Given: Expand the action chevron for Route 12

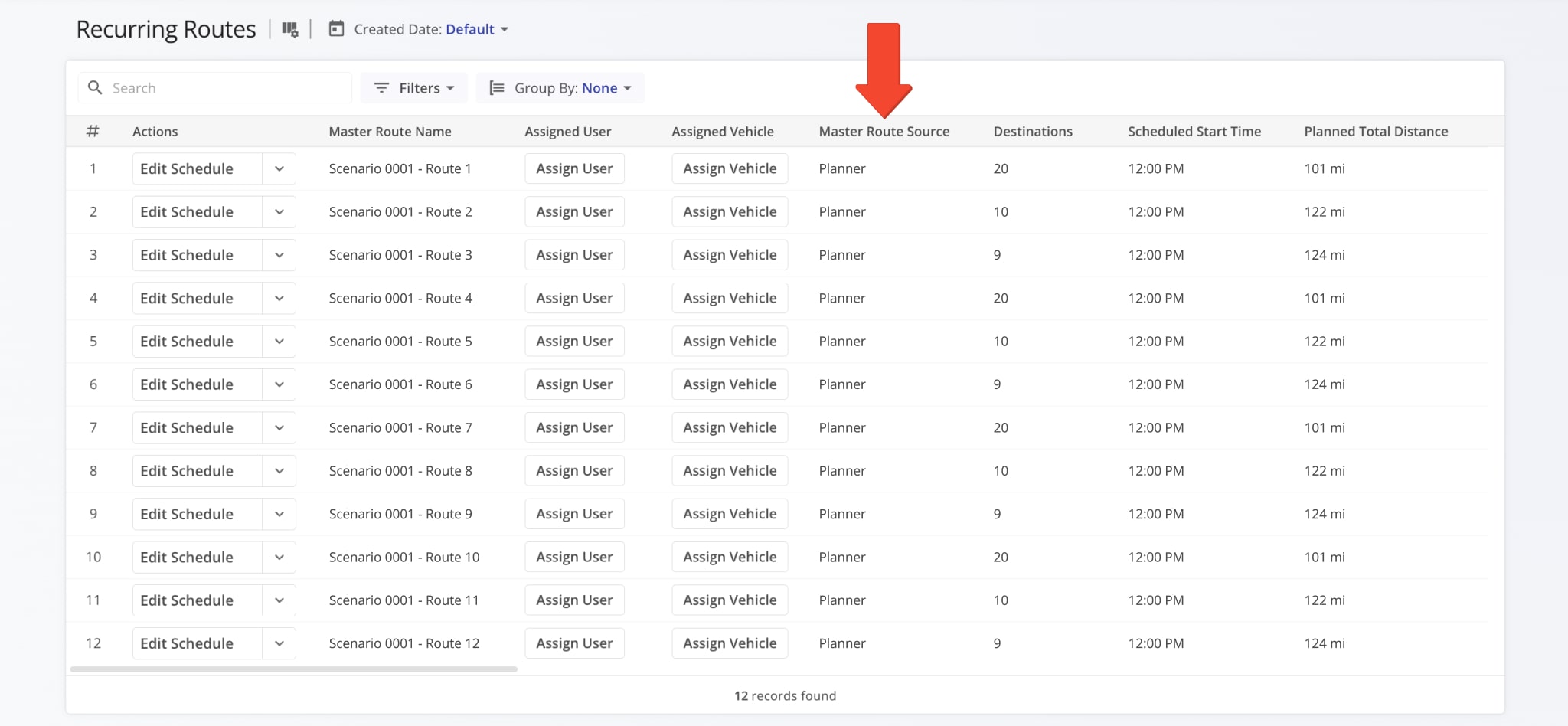Looking at the screenshot, I should pyautogui.click(x=279, y=643).
